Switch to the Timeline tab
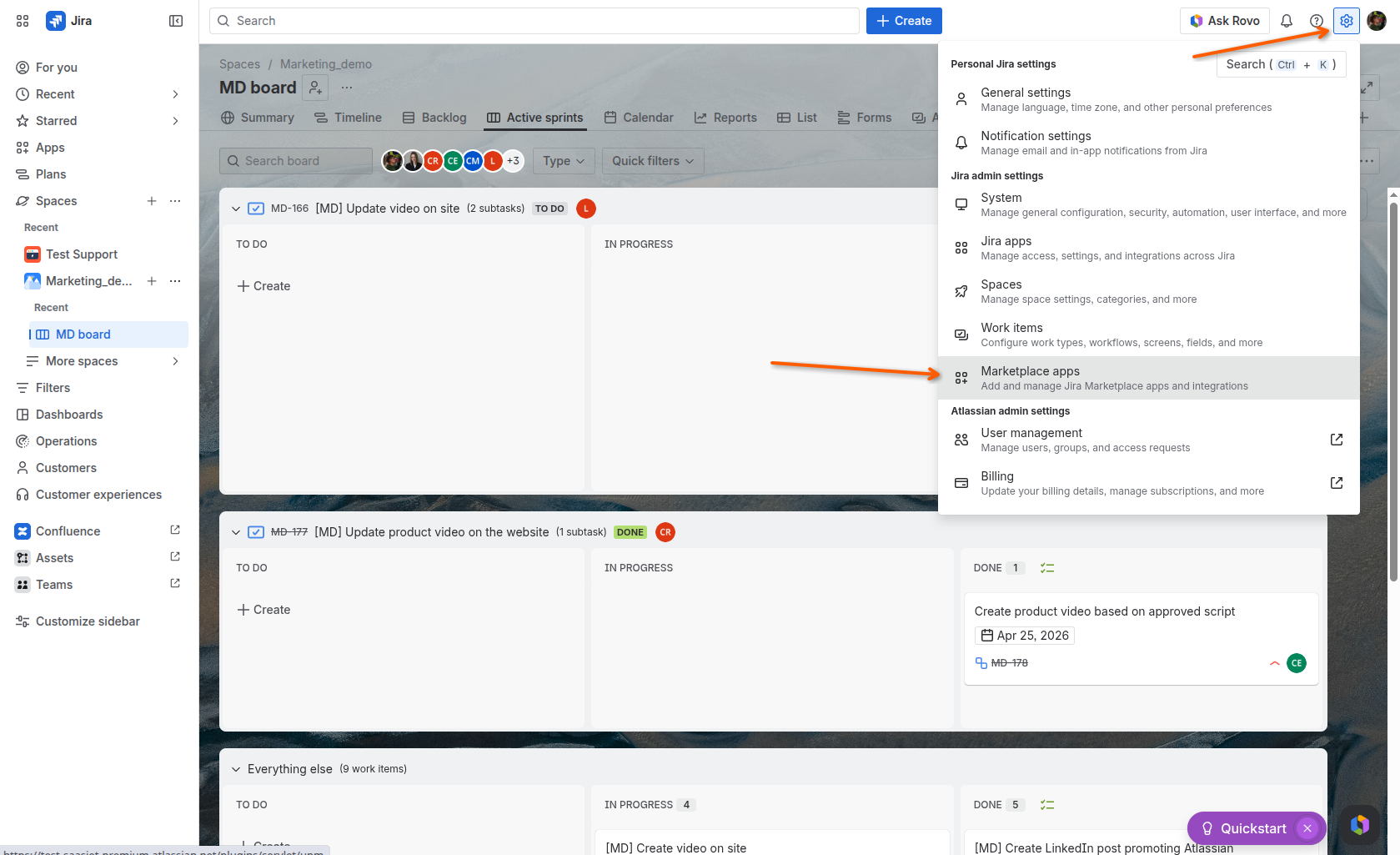1400x855 pixels. pyautogui.click(x=349, y=118)
